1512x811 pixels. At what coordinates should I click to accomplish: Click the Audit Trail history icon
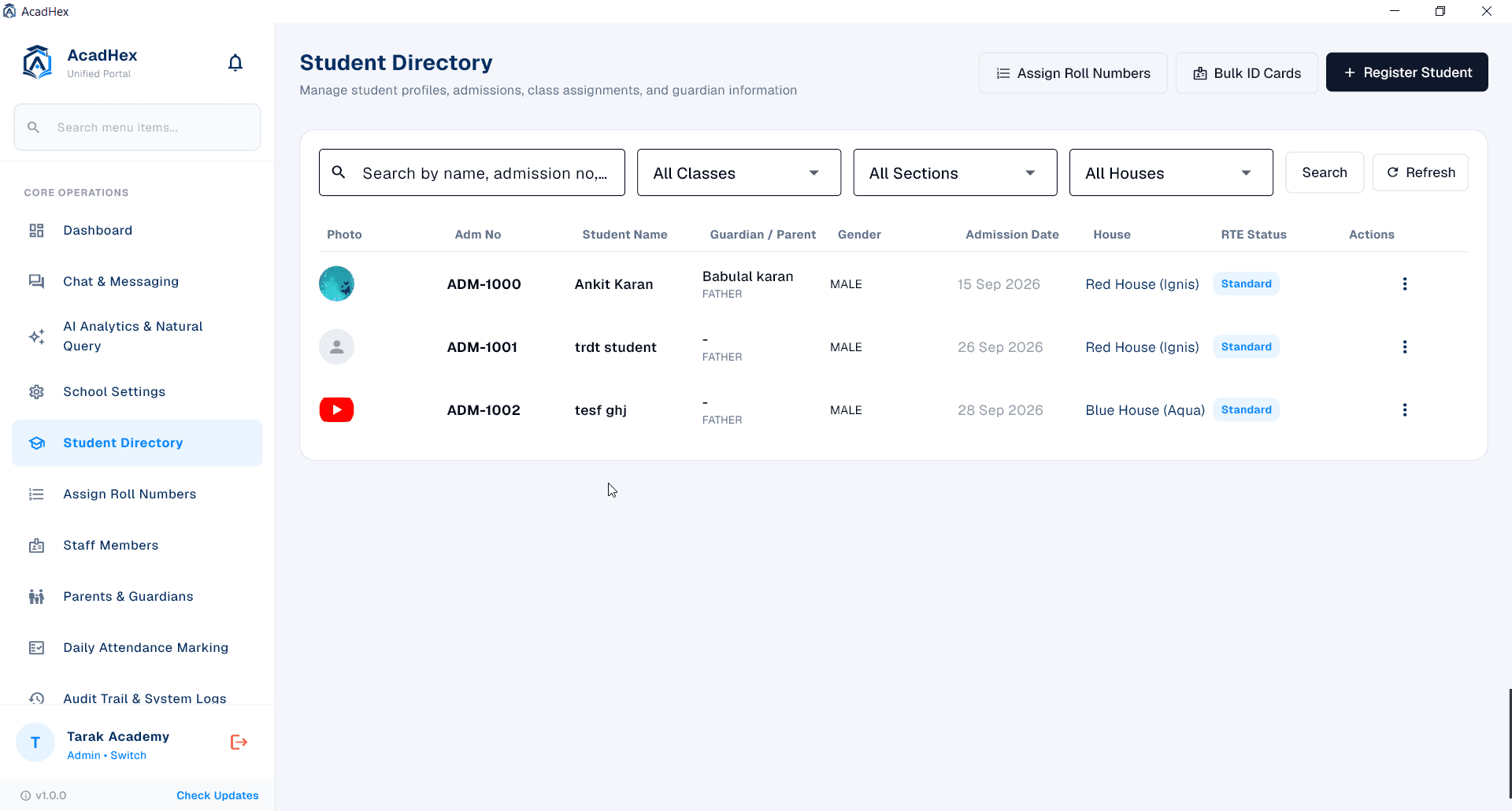point(36,698)
